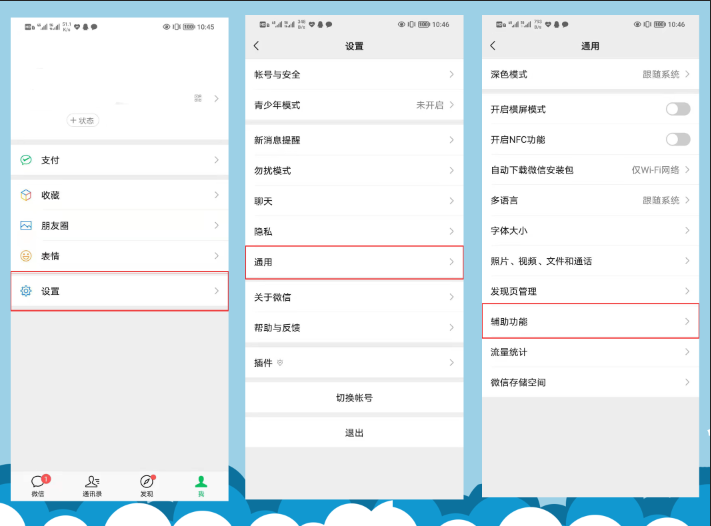Screen dimensions: 711x526
Task: Tap the green Pay (支付) icon
Action: click(x=26, y=160)
